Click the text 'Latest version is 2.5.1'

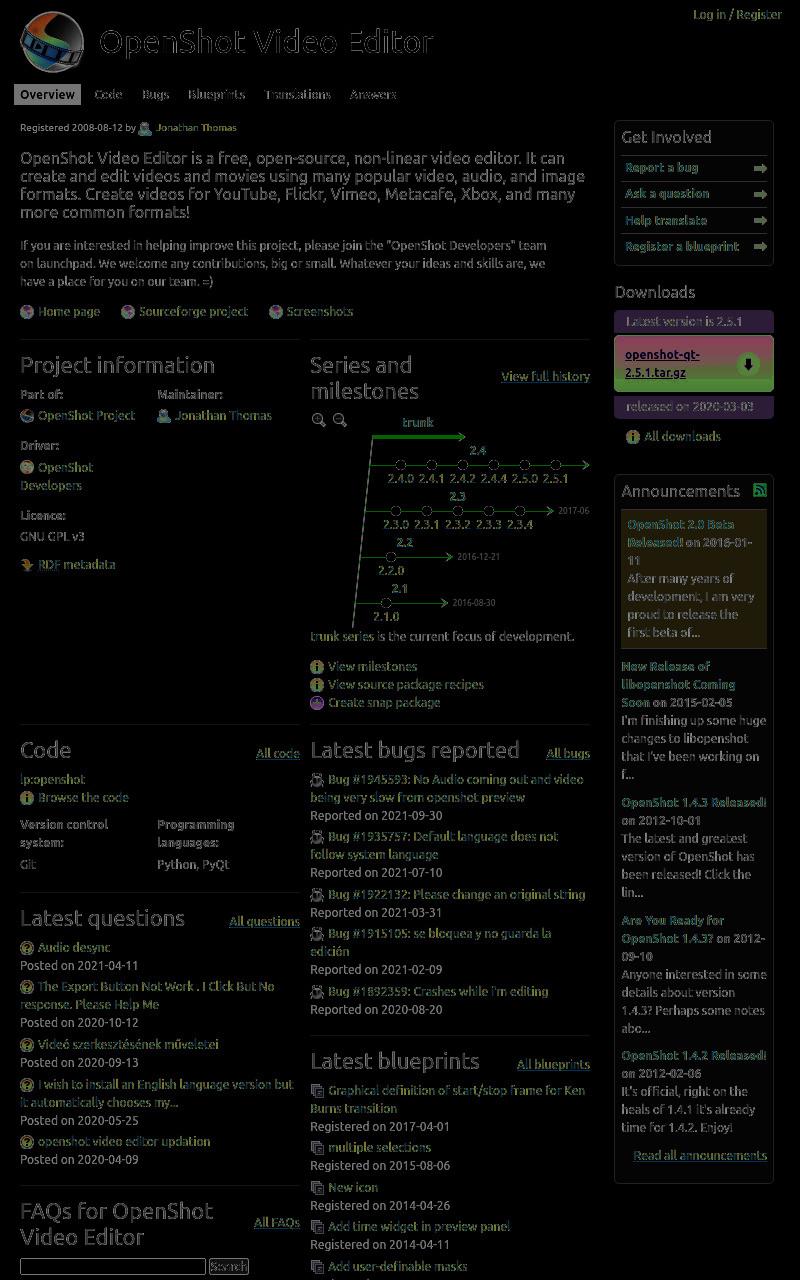coord(684,322)
